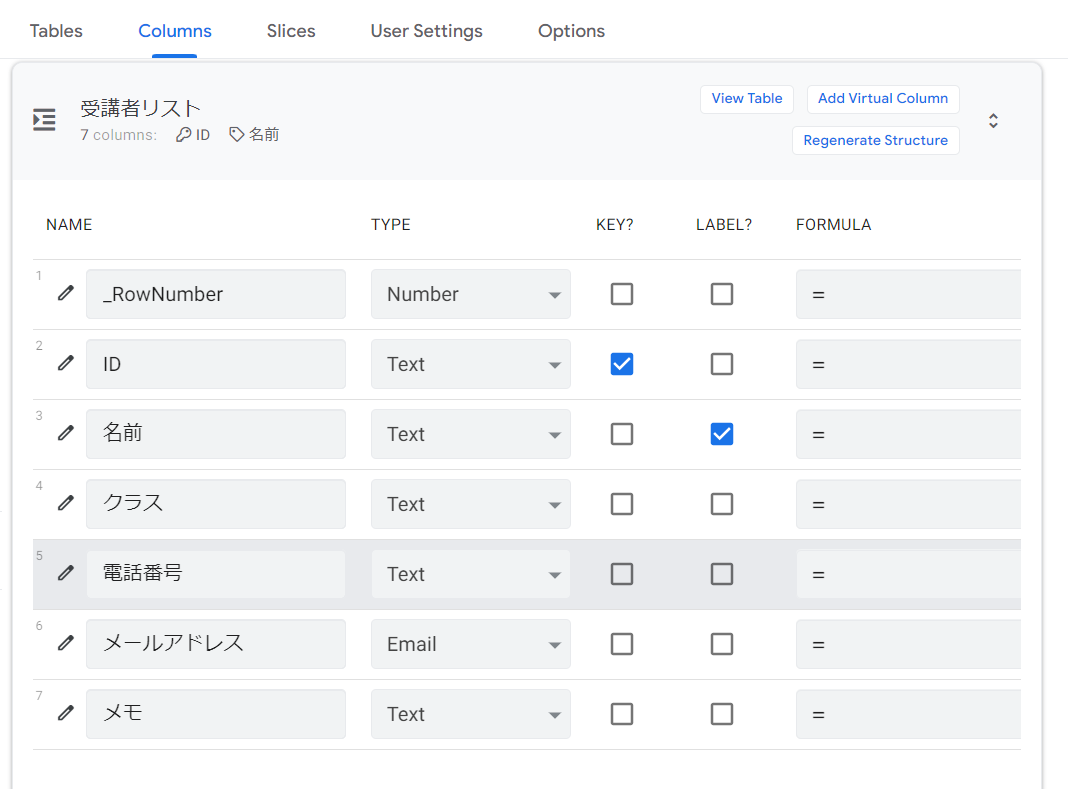Click the View Table button

(x=747, y=99)
